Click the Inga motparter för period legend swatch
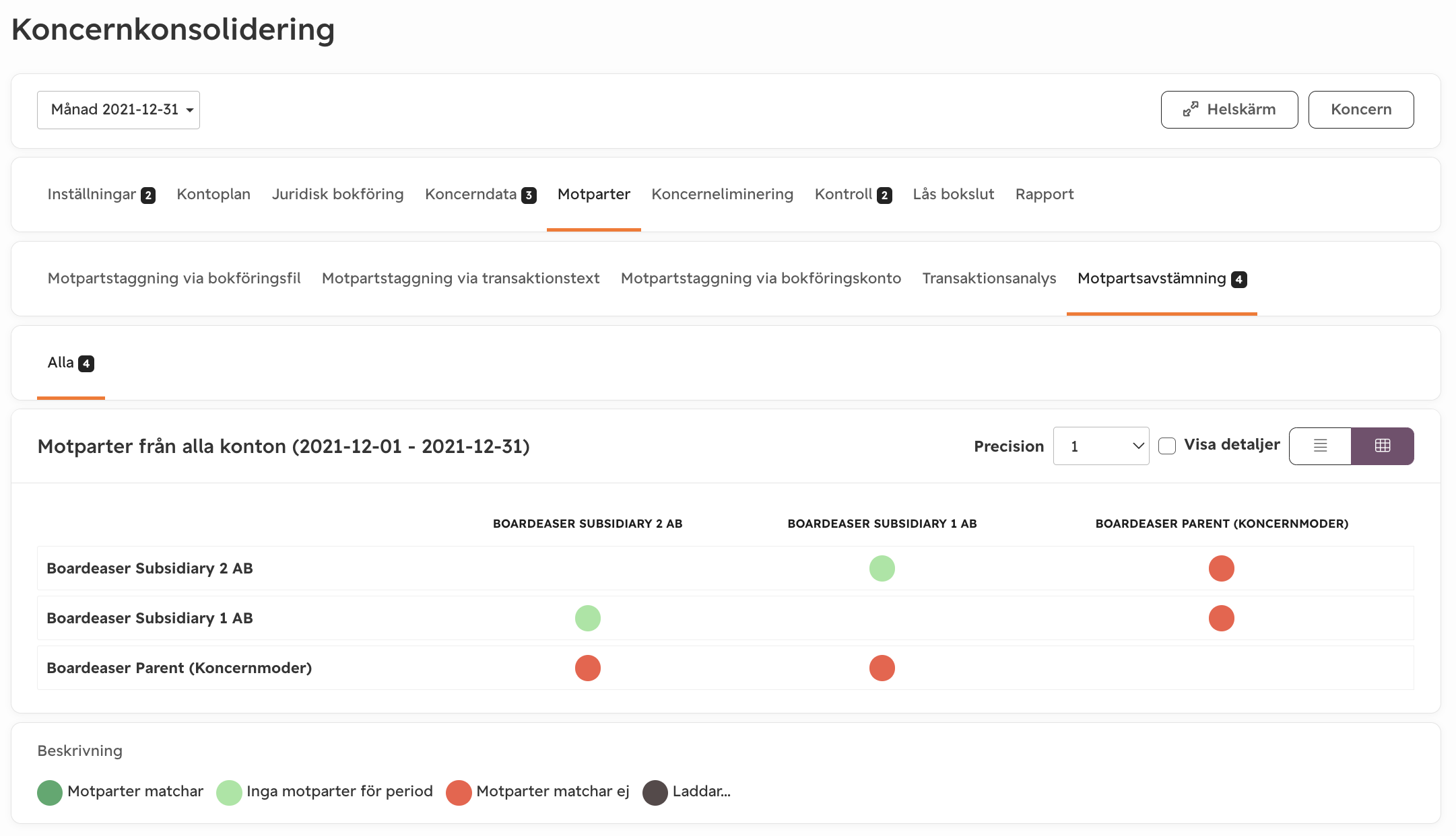Viewport: 1456px width, 836px height. point(229,792)
